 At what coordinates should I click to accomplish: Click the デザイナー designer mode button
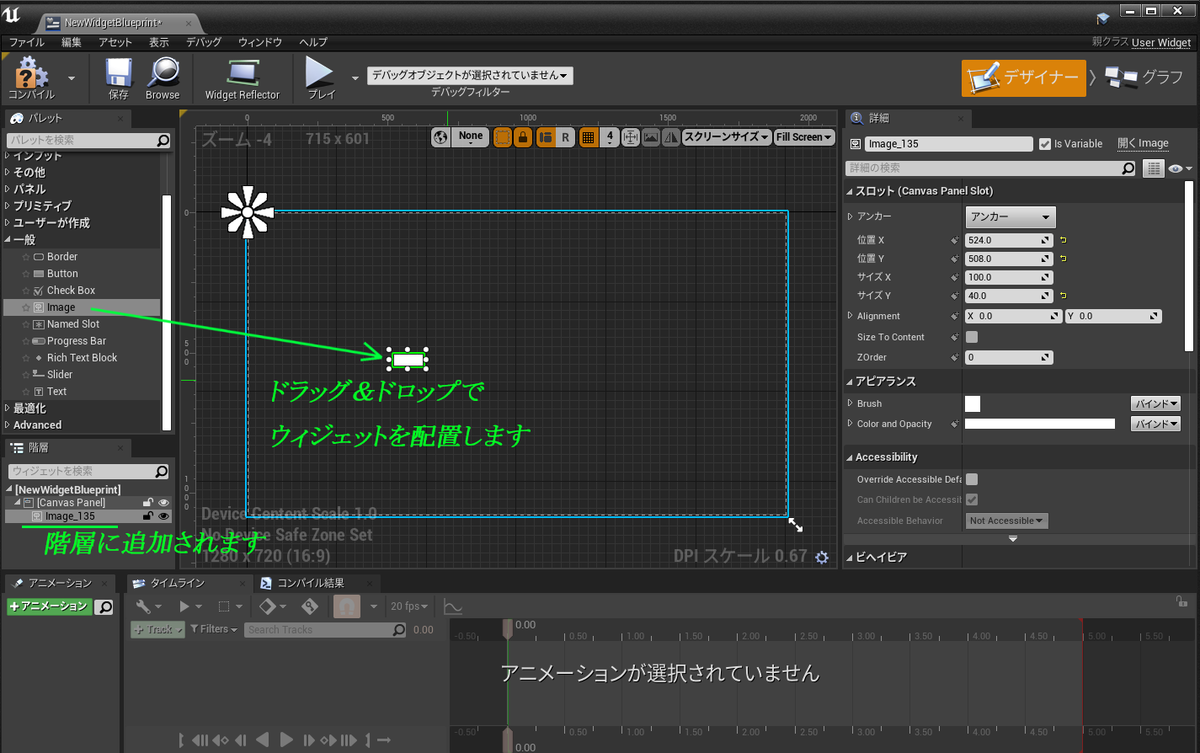tap(1023, 77)
